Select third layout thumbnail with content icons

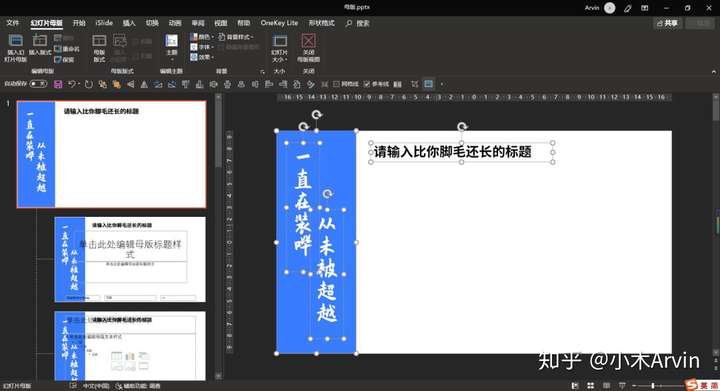click(x=130, y=346)
